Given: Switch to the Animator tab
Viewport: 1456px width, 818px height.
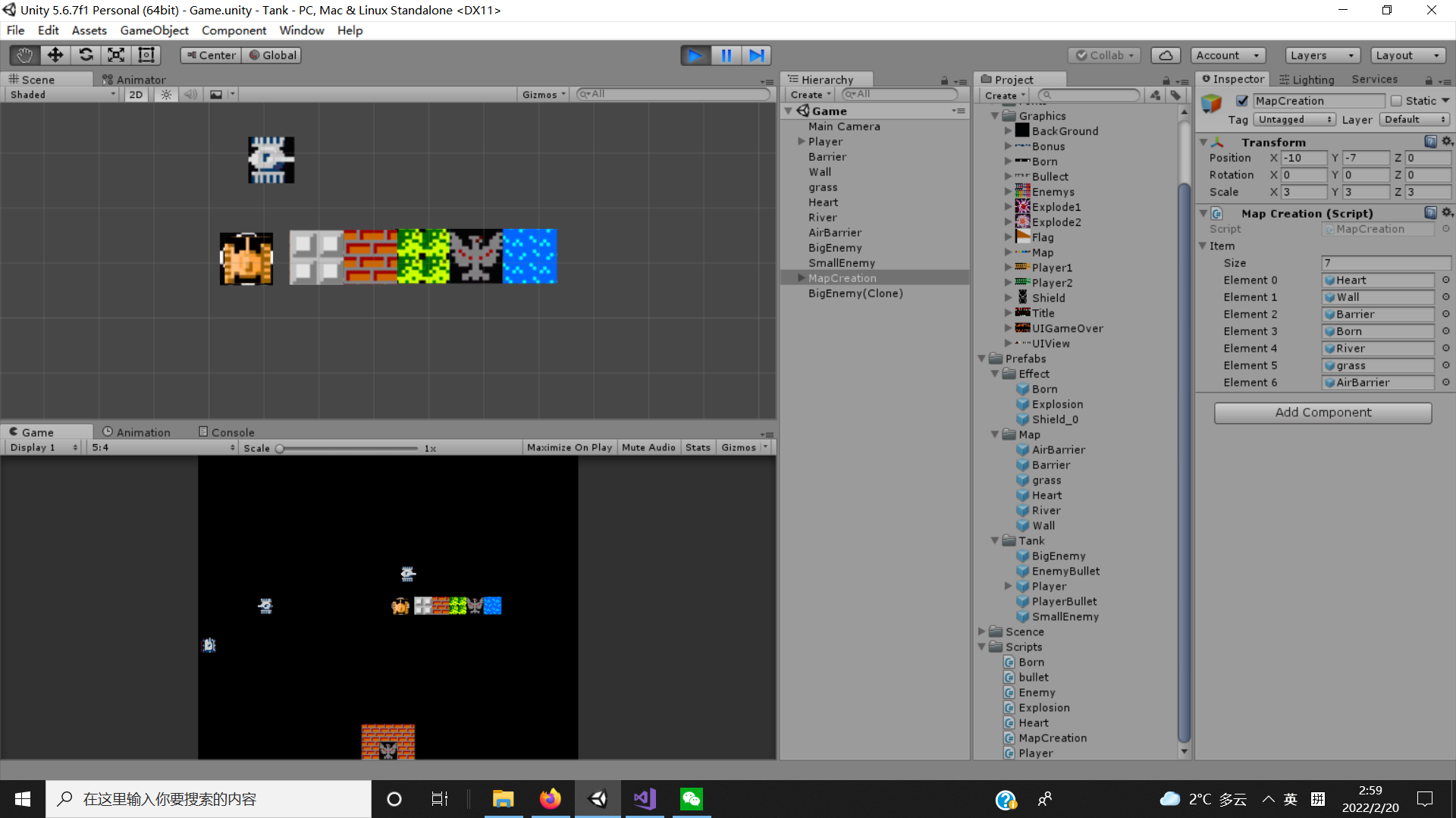Looking at the screenshot, I should point(133,80).
